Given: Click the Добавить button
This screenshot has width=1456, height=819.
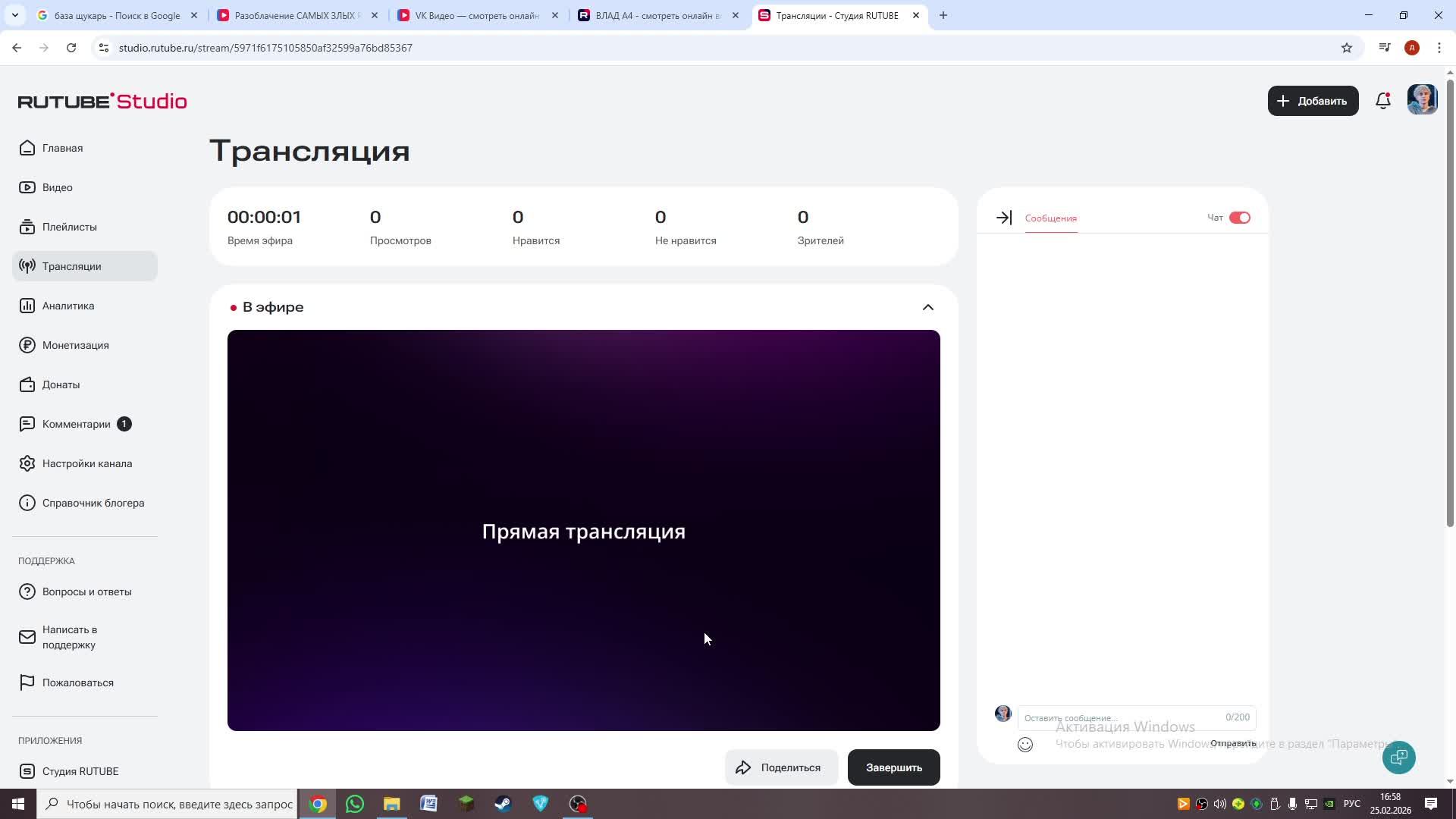Looking at the screenshot, I should (x=1312, y=101).
